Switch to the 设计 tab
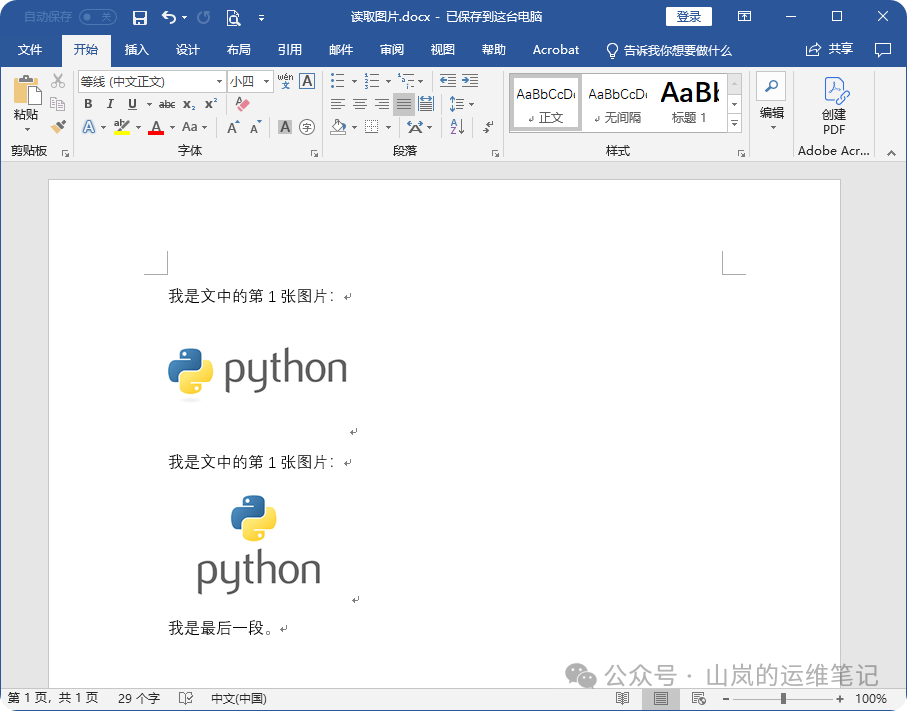Viewport: 907px width, 711px height. [187, 50]
